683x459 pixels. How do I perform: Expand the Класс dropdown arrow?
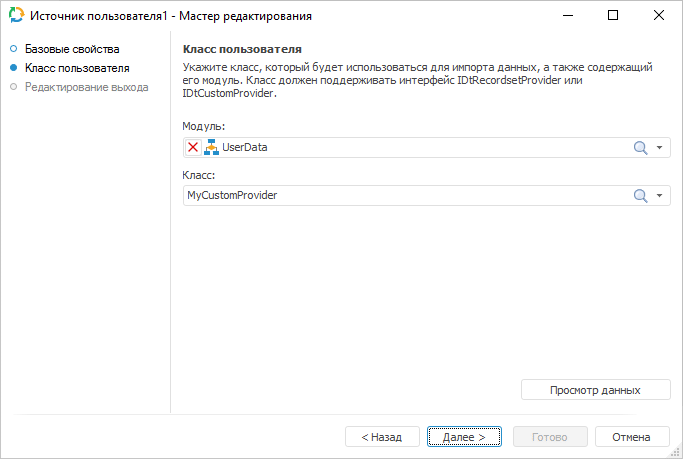click(660, 196)
